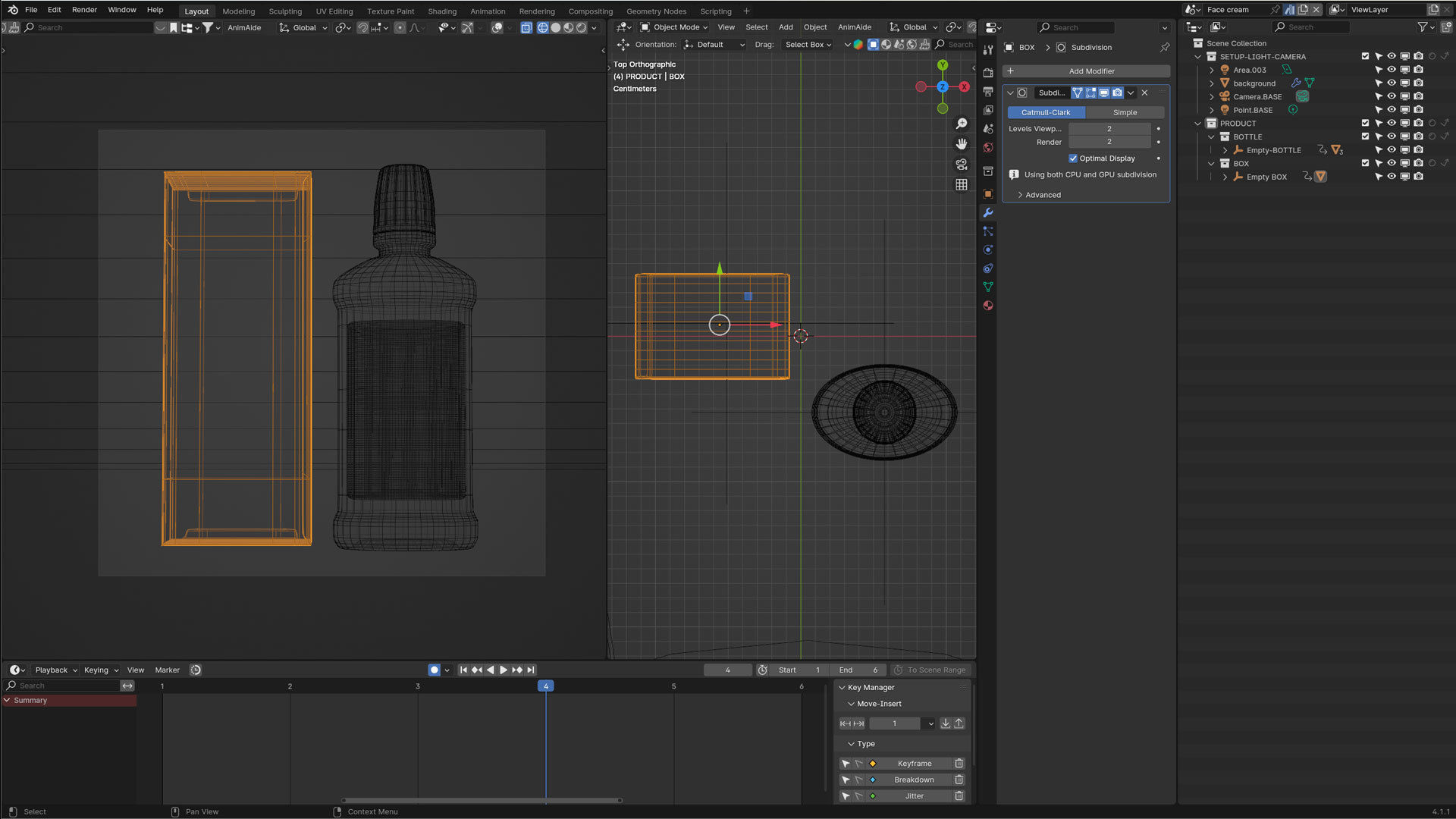Open the Physics properties tab

pos(987,249)
